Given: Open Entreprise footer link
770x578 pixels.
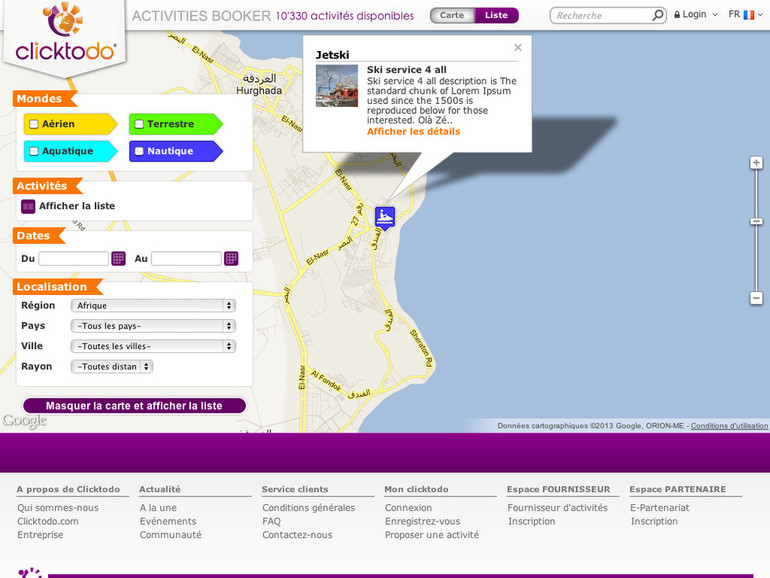Looking at the screenshot, I should (40, 535).
